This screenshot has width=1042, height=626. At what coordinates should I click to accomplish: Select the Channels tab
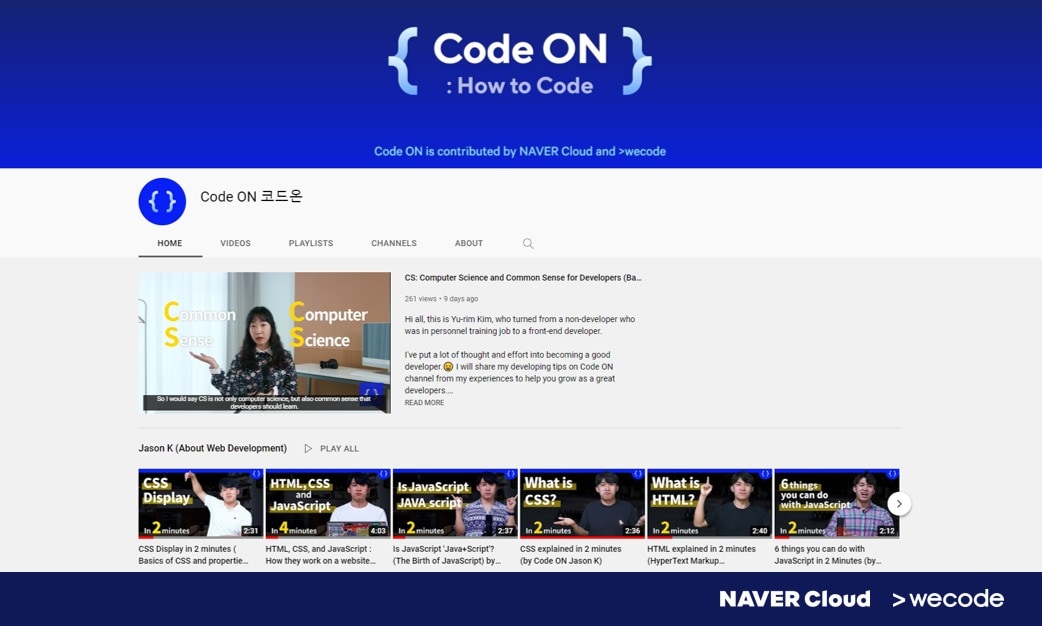(x=394, y=244)
